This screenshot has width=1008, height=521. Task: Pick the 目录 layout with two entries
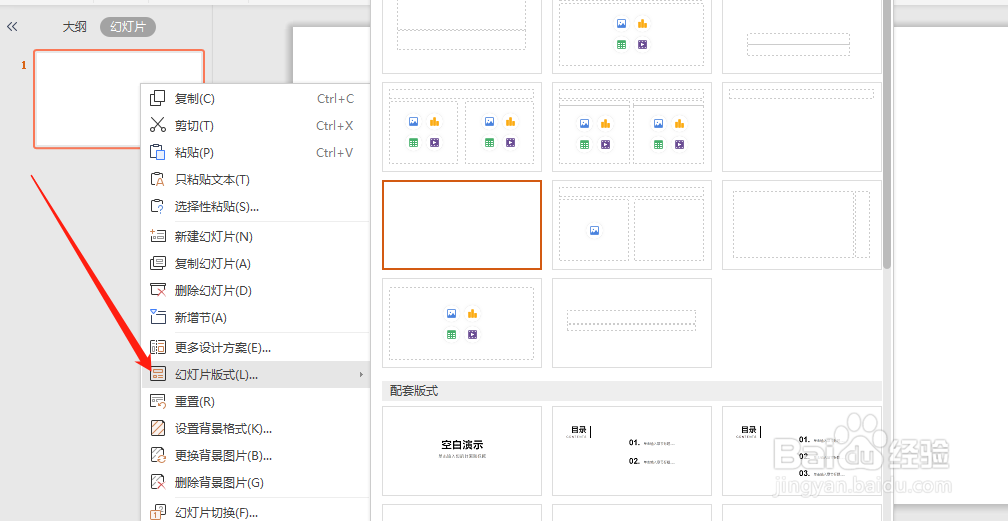coord(631,451)
